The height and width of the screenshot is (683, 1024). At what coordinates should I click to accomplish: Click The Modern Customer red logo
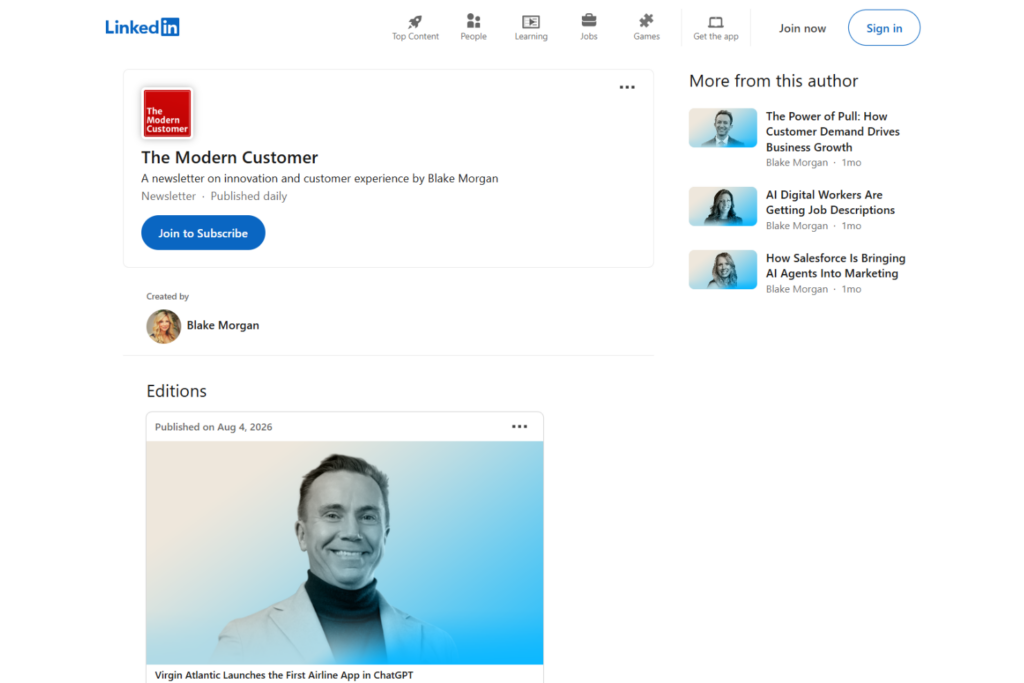(x=167, y=114)
